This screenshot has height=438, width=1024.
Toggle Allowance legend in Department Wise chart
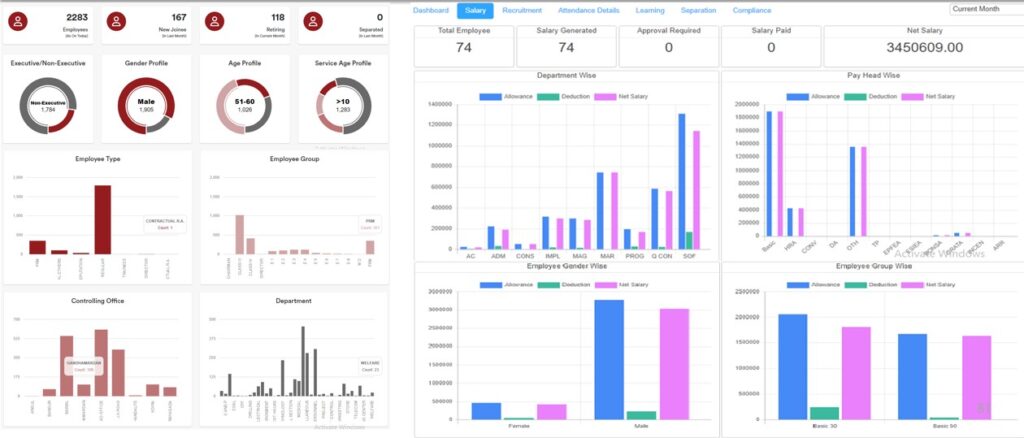(505, 96)
